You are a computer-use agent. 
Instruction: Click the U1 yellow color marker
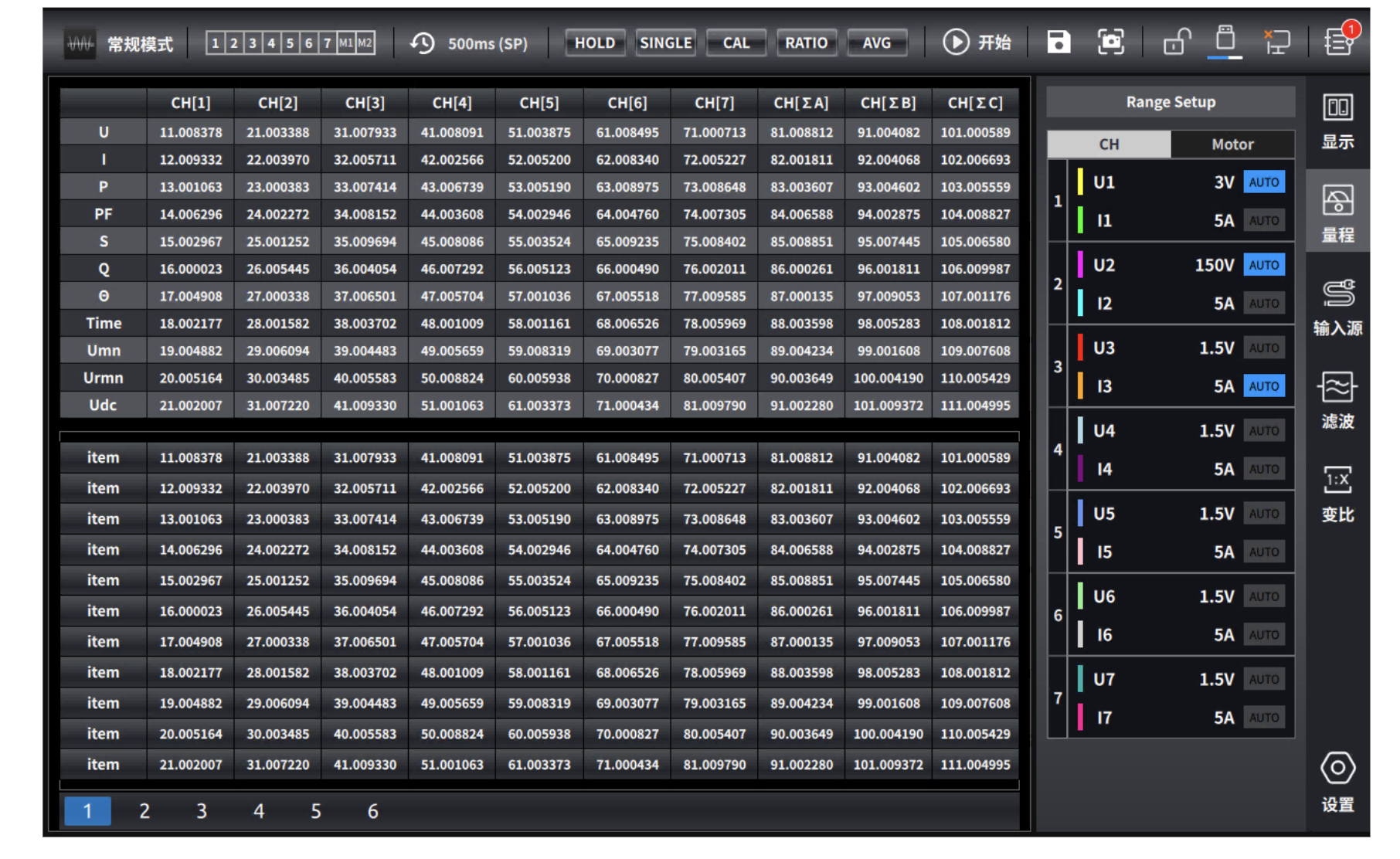tap(1080, 182)
